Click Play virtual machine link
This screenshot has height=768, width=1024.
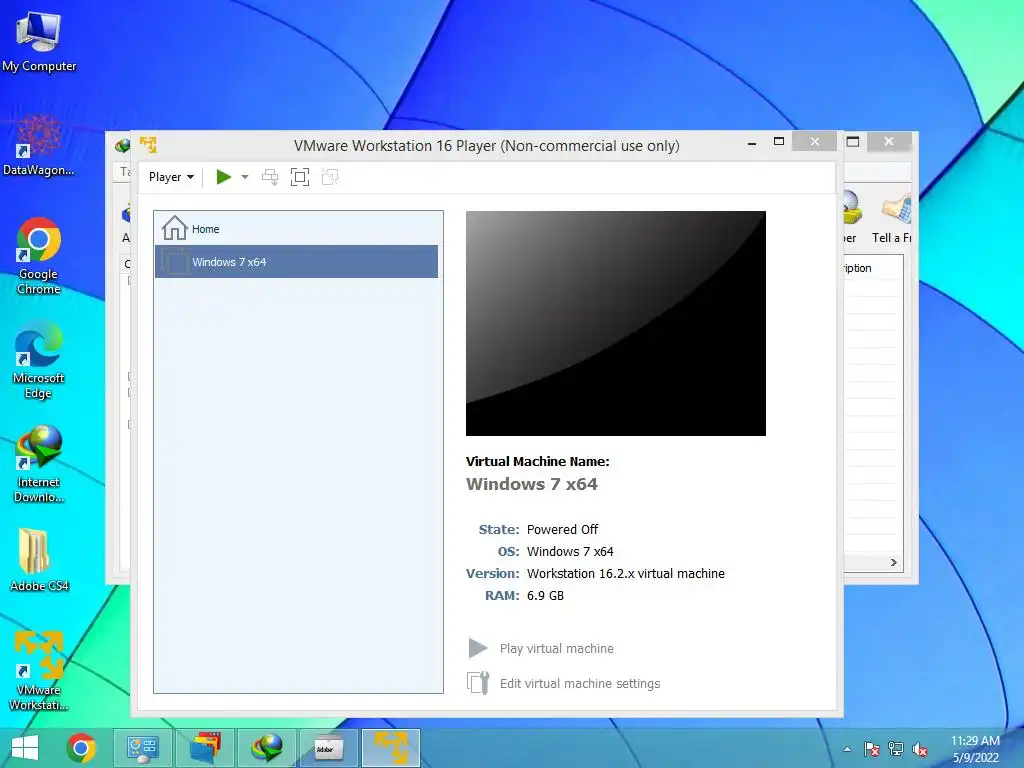click(556, 648)
